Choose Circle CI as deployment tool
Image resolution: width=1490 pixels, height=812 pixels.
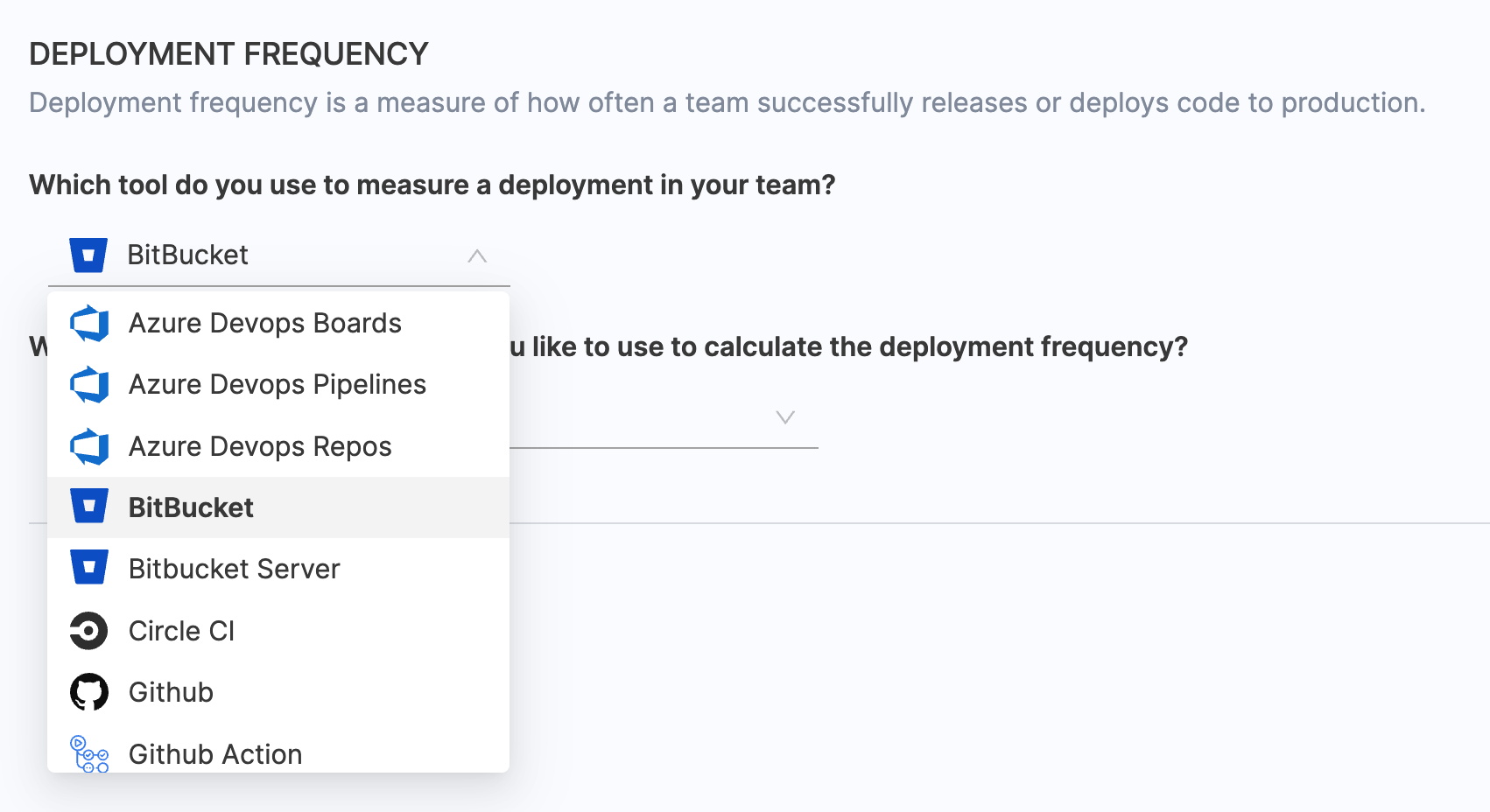(x=181, y=631)
